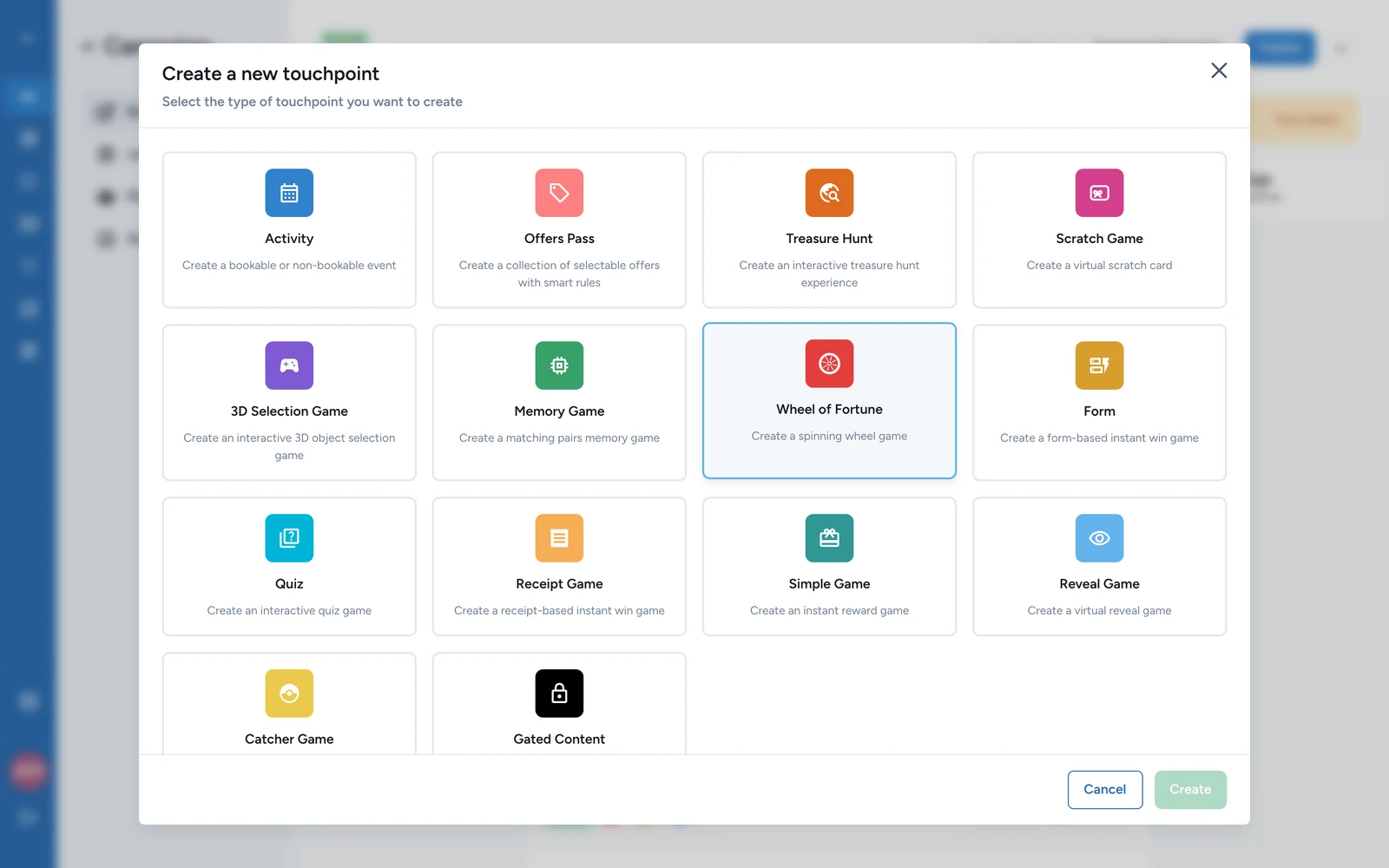This screenshot has width=1389, height=868.
Task: Click 'Create an interactive quiz game' text
Action: [x=289, y=611]
